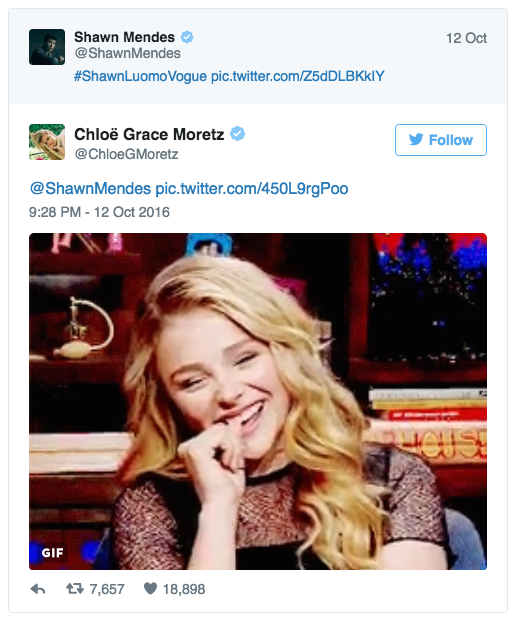
Task: Click the Chloë Grace Moretz display name
Action: [149, 134]
